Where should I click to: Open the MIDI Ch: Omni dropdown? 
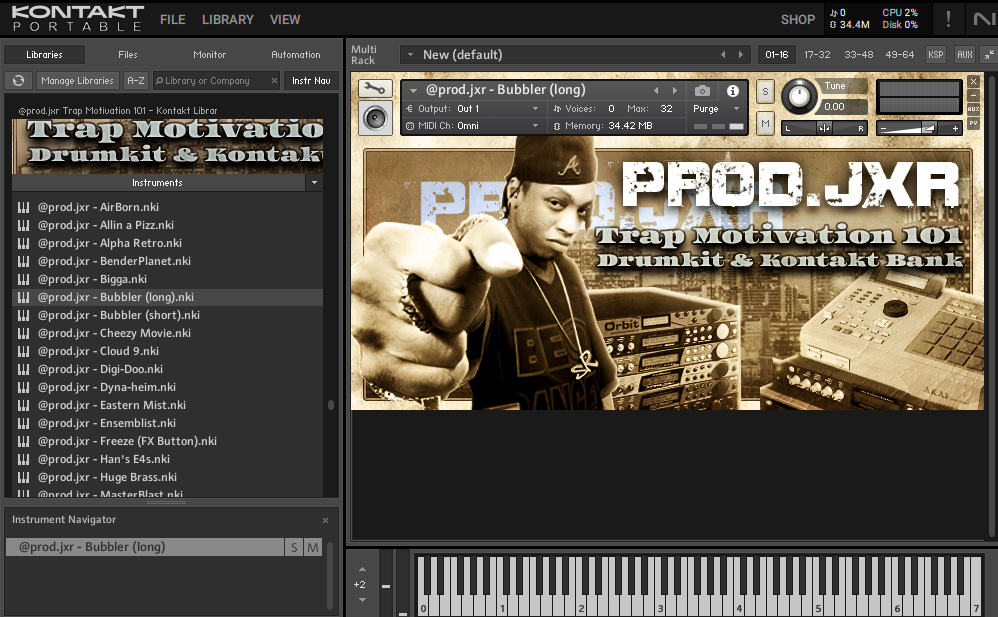coord(472,126)
